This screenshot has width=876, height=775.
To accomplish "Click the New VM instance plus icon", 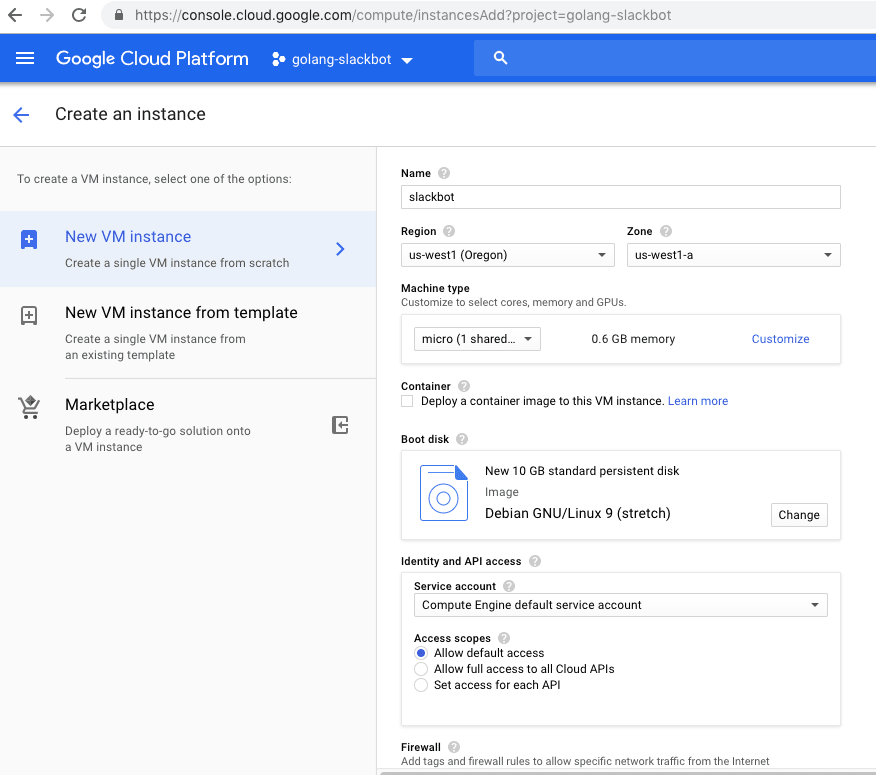I will (x=29, y=239).
